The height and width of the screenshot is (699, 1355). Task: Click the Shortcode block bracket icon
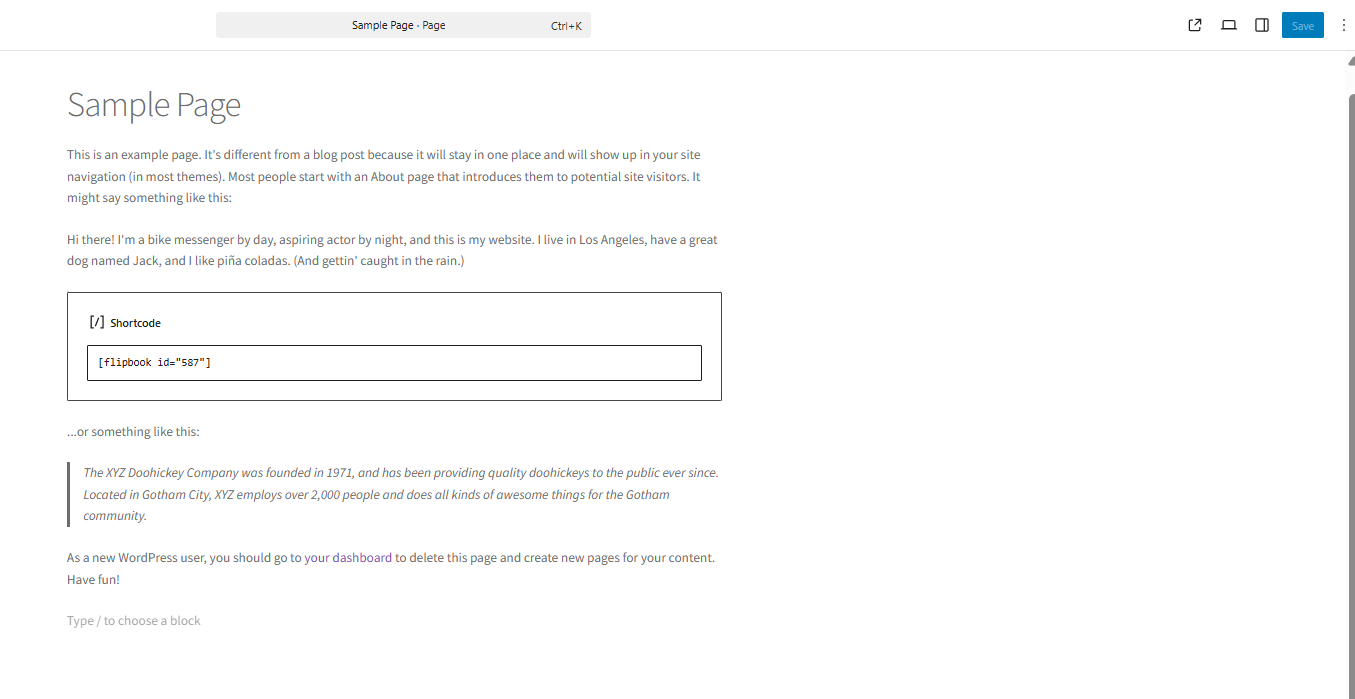tap(97, 322)
